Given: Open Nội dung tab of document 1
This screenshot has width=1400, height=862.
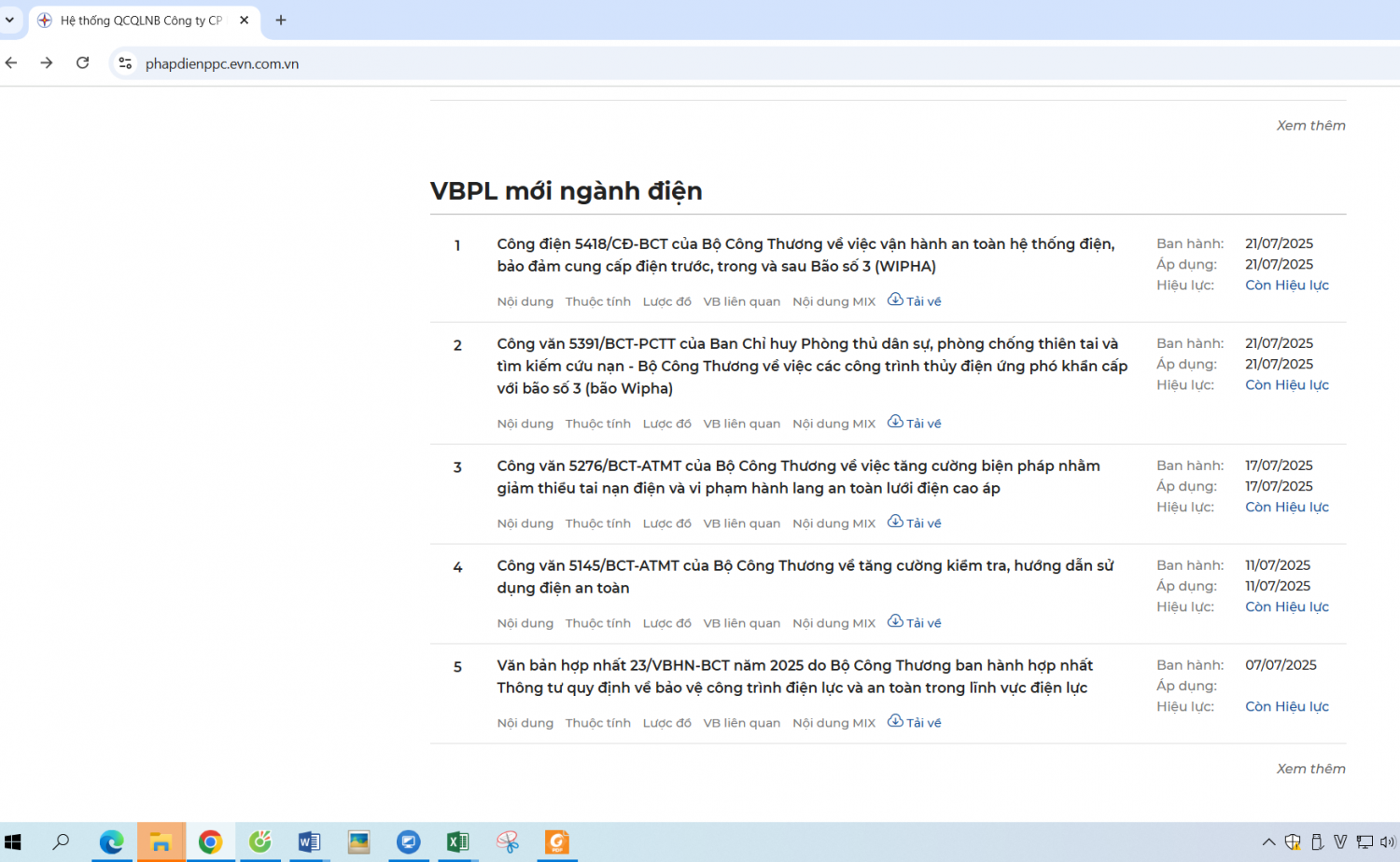Looking at the screenshot, I should (525, 301).
